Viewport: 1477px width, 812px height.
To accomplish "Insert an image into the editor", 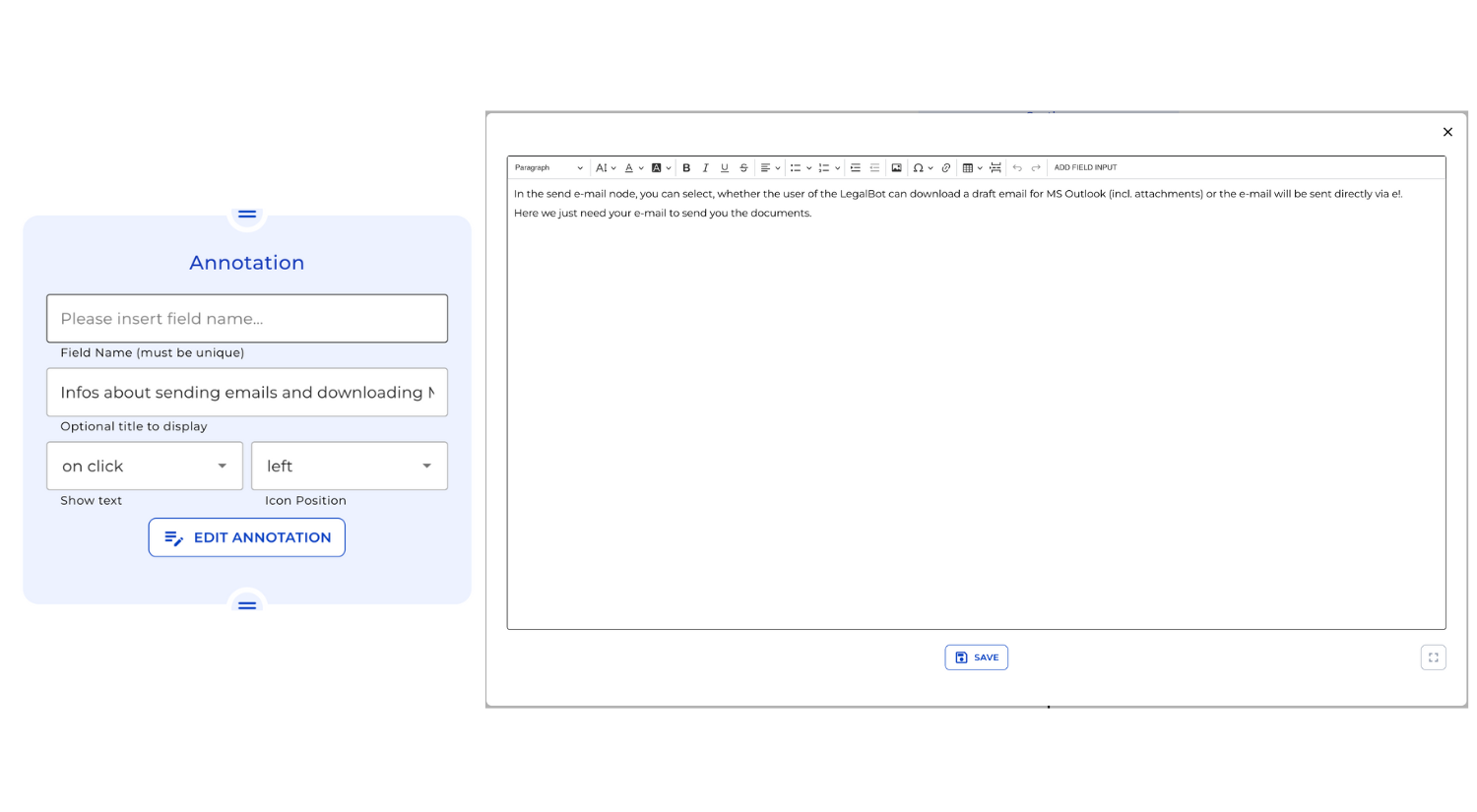I will pyautogui.click(x=896, y=167).
